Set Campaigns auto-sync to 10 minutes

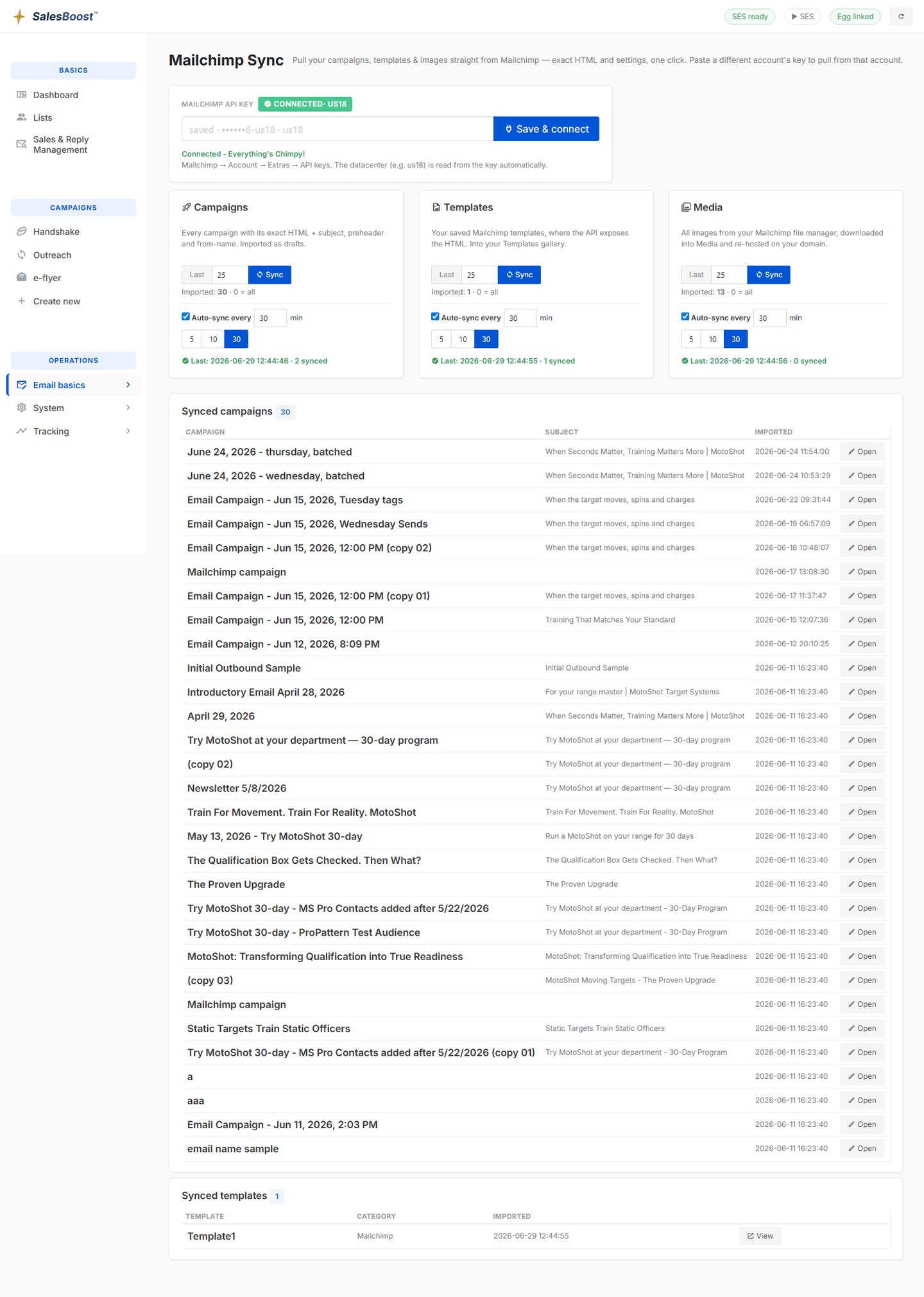(213, 339)
